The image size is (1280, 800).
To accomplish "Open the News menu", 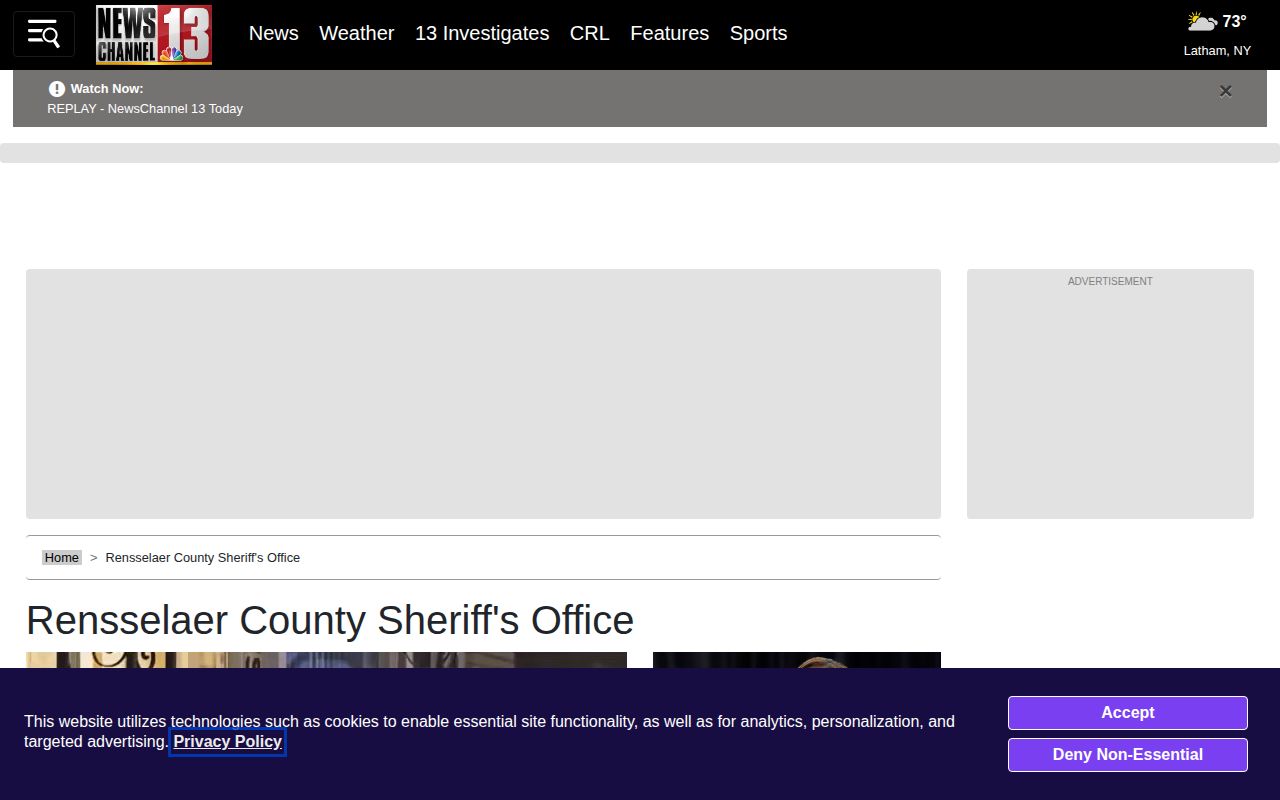I will [x=274, y=33].
